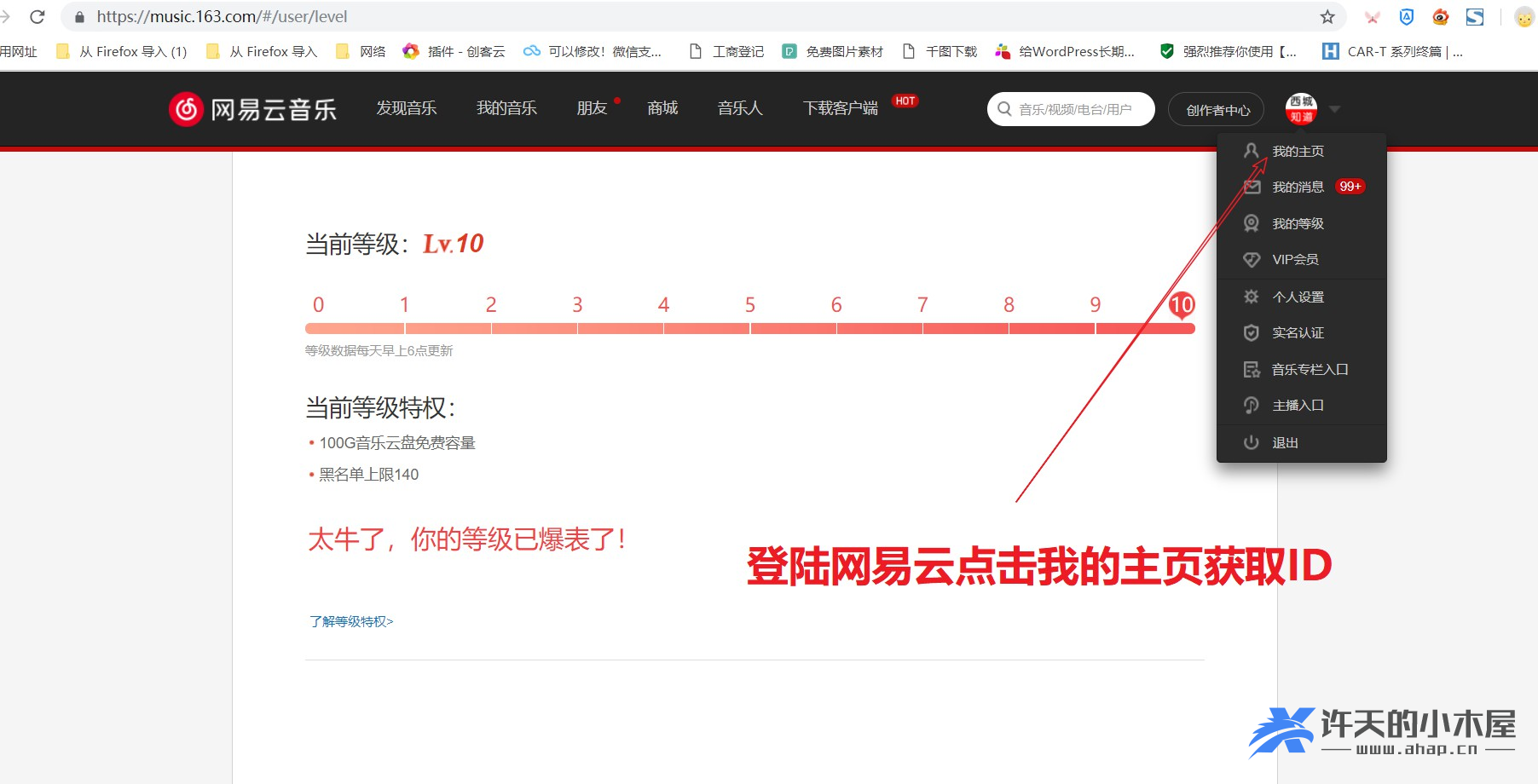Viewport: 1538px width, 784px height.
Task: Click the gear icon beside 个人设置
Action: click(1251, 297)
